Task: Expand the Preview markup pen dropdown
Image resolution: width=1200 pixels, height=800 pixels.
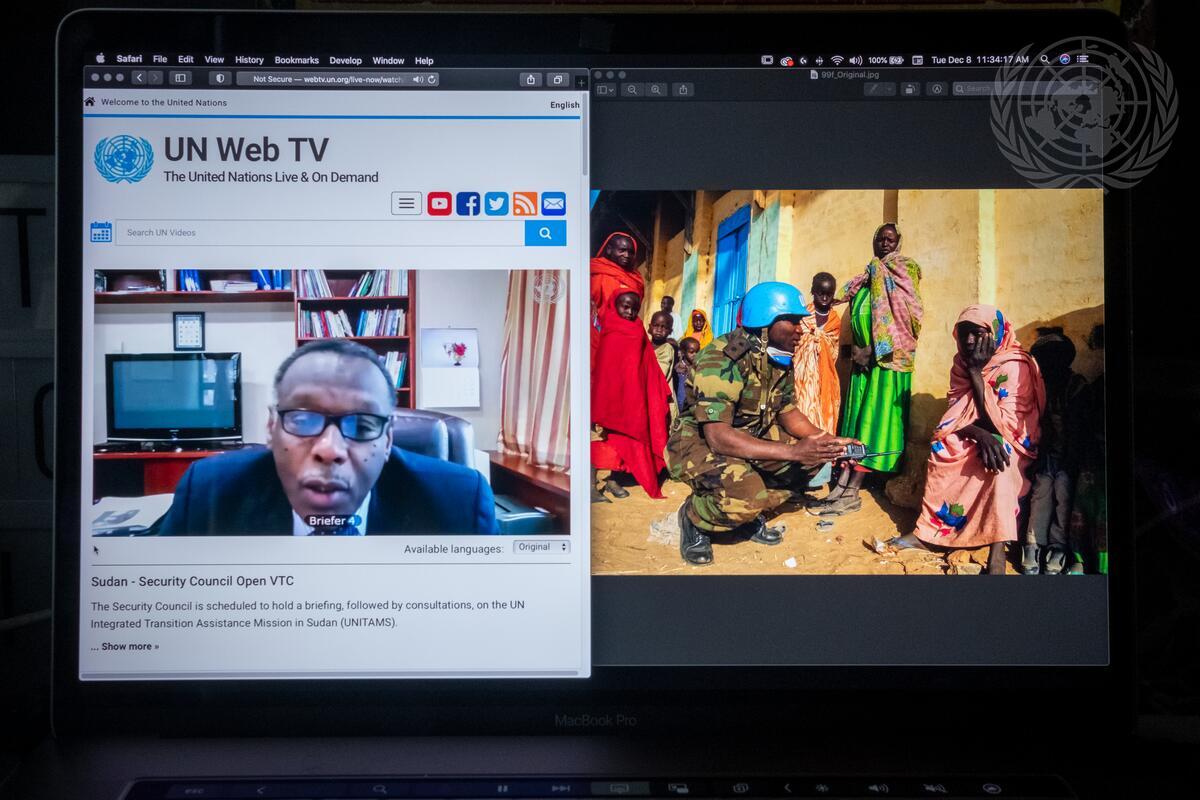Action: tap(878, 89)
